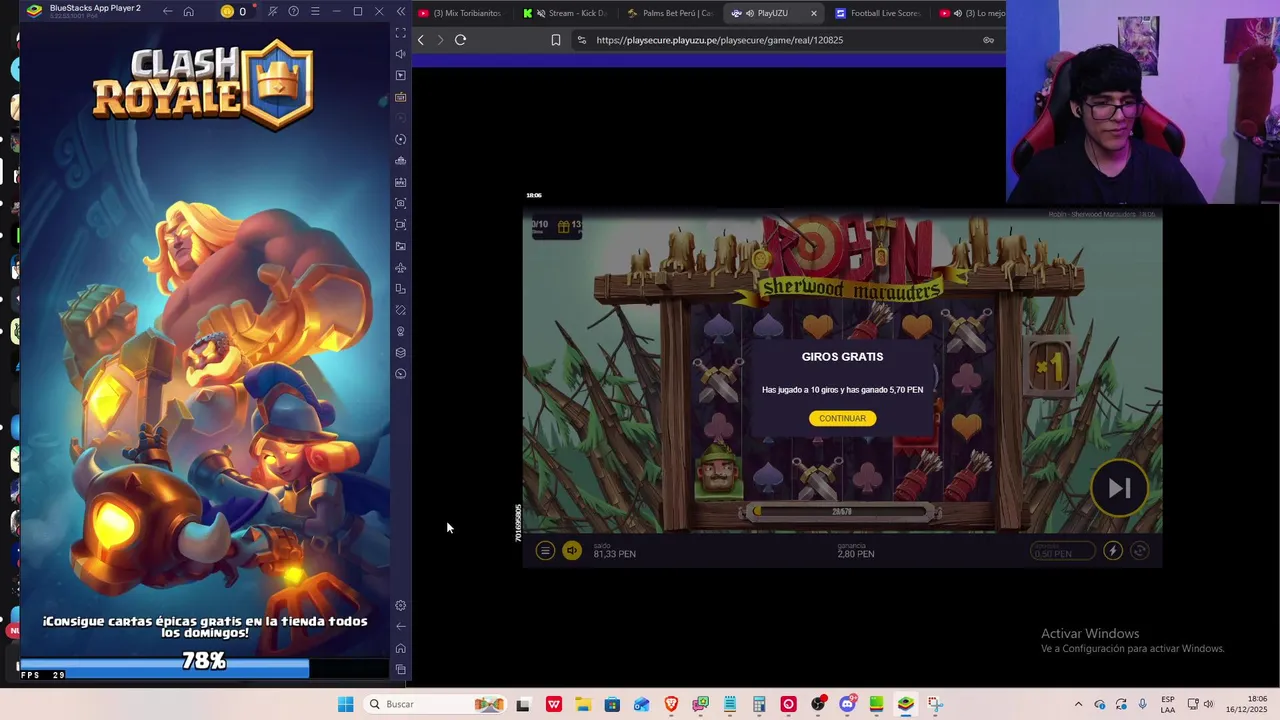Image resolution: width=1280 pixels, height=720 pixels.
Task: Open the 0,50 PEN bet selector
Action: click(x=1062, y=551)
